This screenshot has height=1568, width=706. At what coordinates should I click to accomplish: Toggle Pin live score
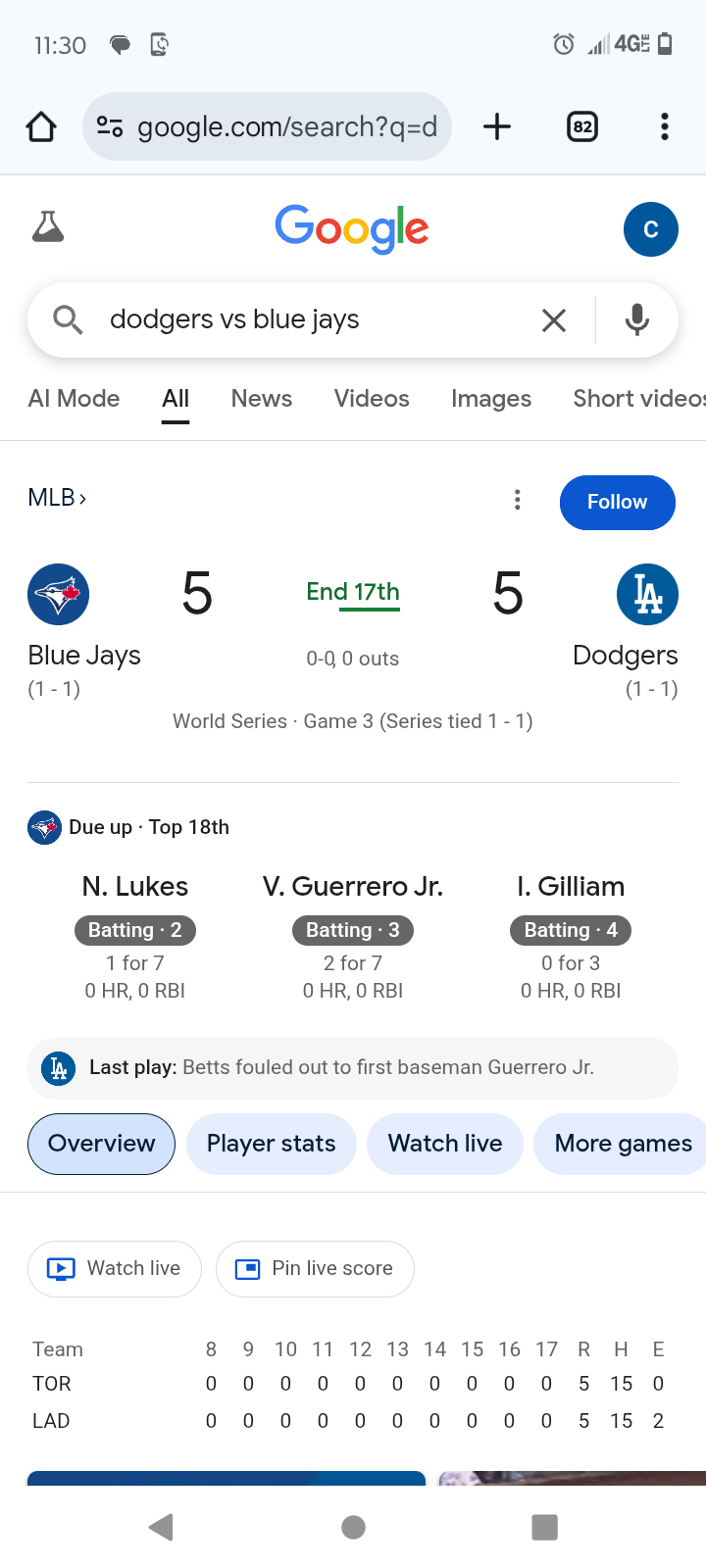point(315,1269)
